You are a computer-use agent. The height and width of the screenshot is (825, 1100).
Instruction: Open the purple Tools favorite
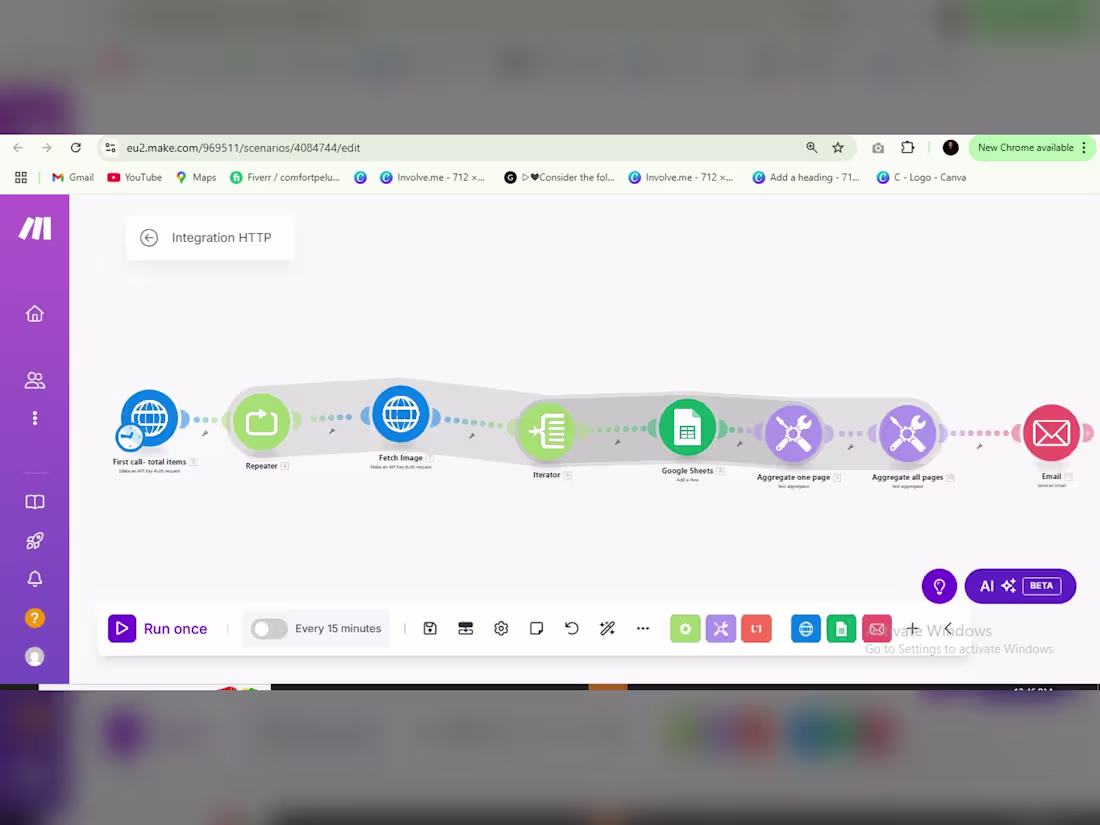720,629
